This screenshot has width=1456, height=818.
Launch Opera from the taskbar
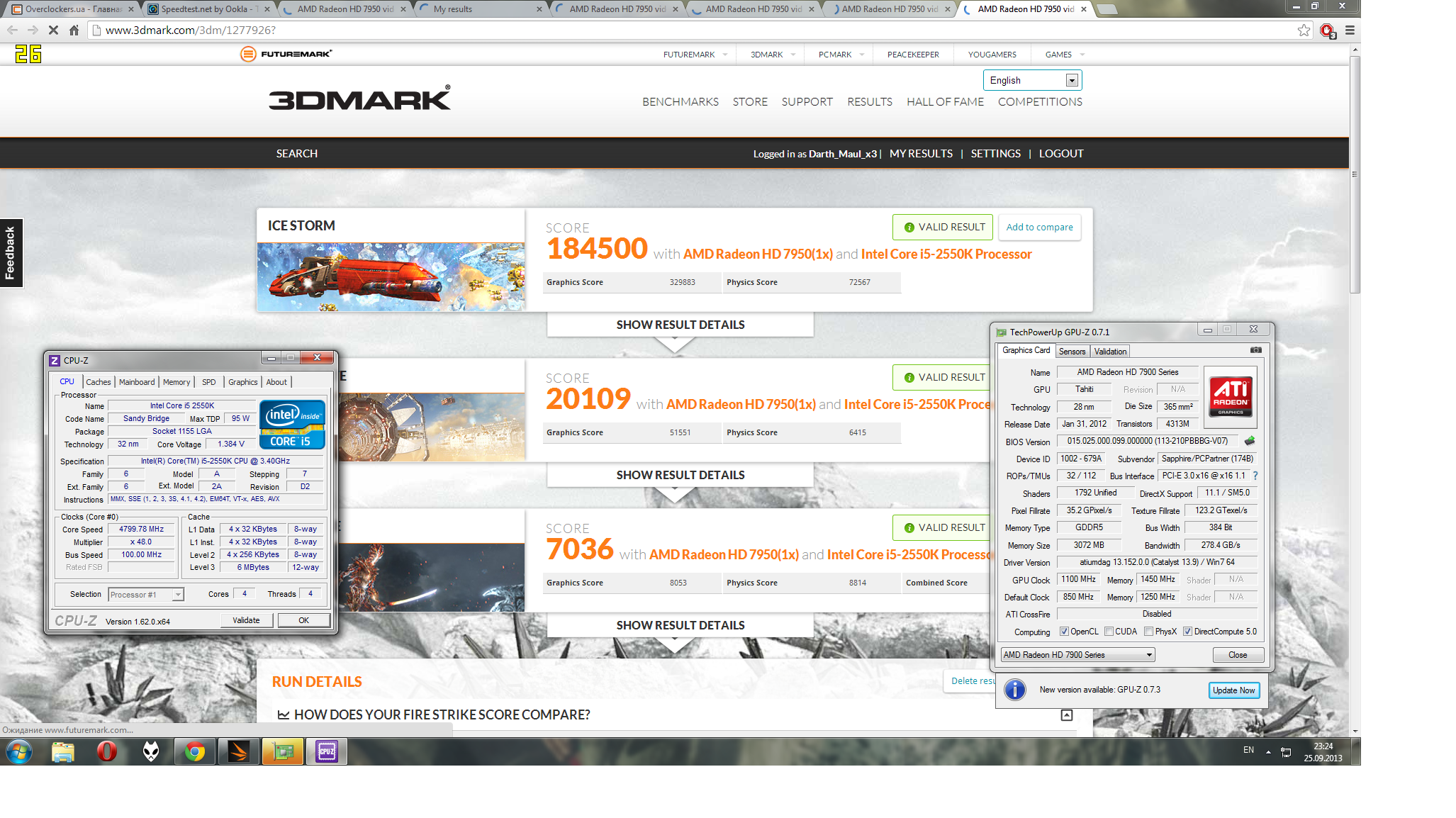pos(107,751)
